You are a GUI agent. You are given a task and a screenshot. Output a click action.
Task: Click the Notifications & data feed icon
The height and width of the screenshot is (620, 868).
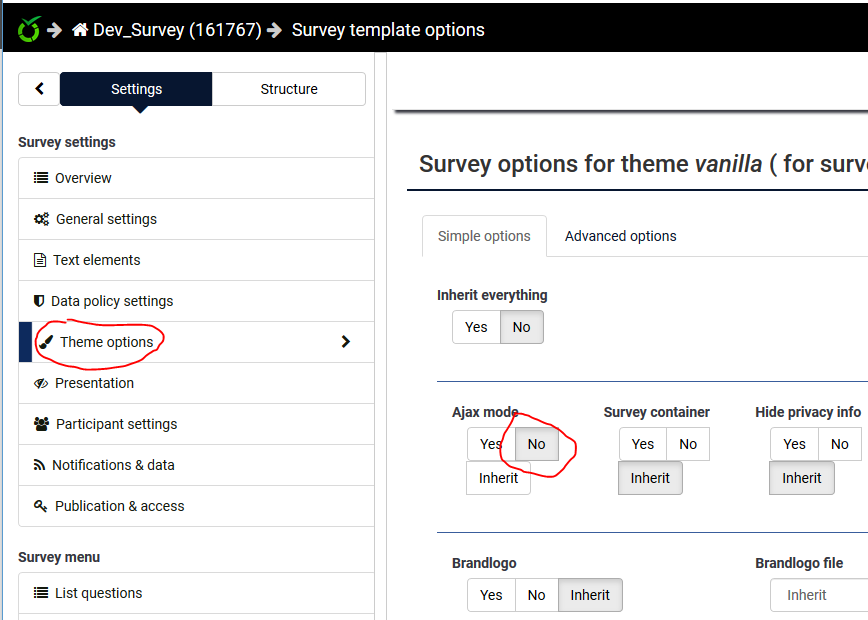40,465
